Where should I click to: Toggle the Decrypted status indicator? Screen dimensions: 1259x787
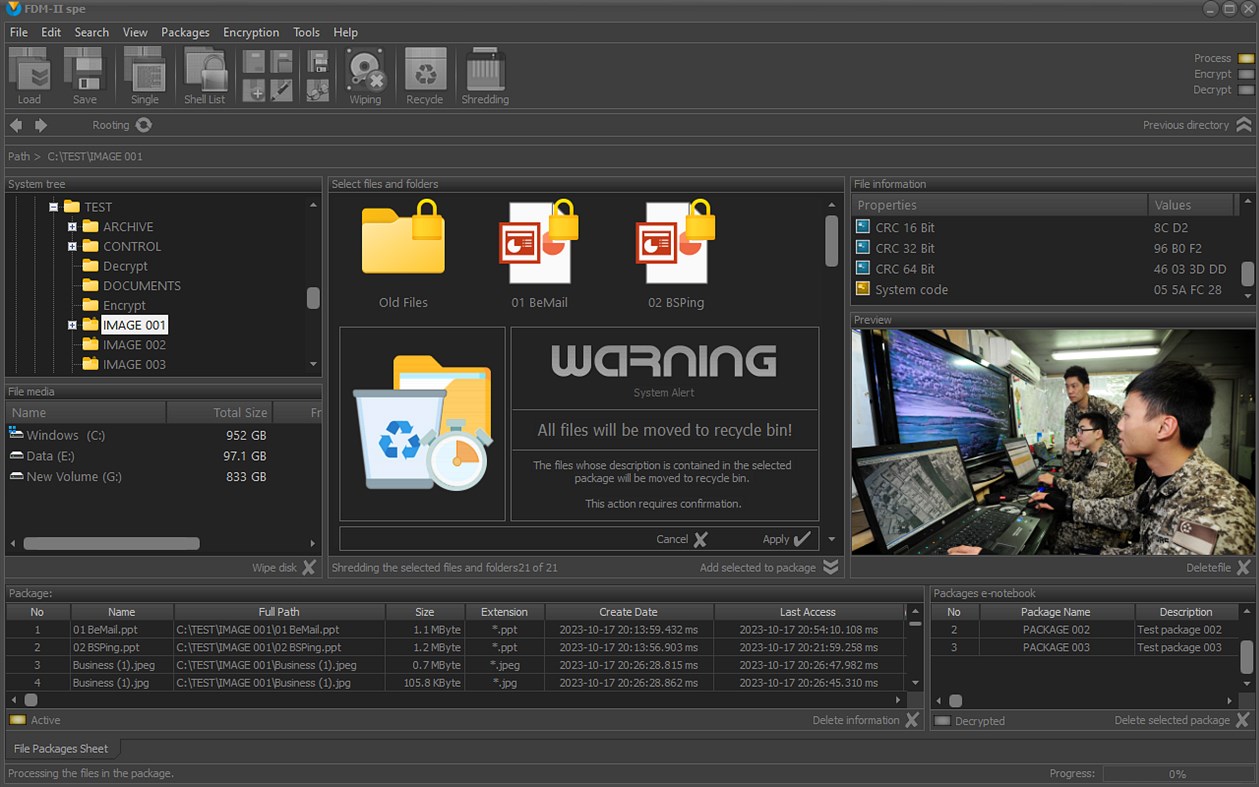point(942,721)
